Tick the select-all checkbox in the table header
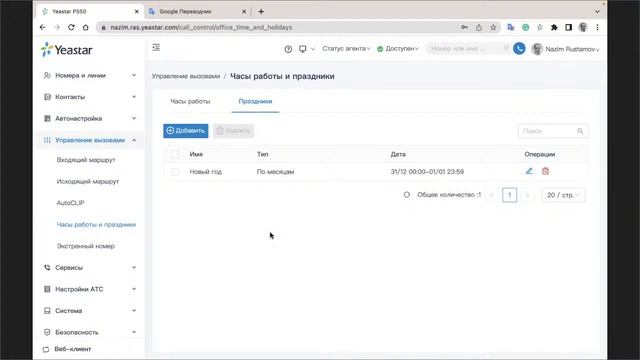Screen dimensions: 640x360 [x=175, y=154]
